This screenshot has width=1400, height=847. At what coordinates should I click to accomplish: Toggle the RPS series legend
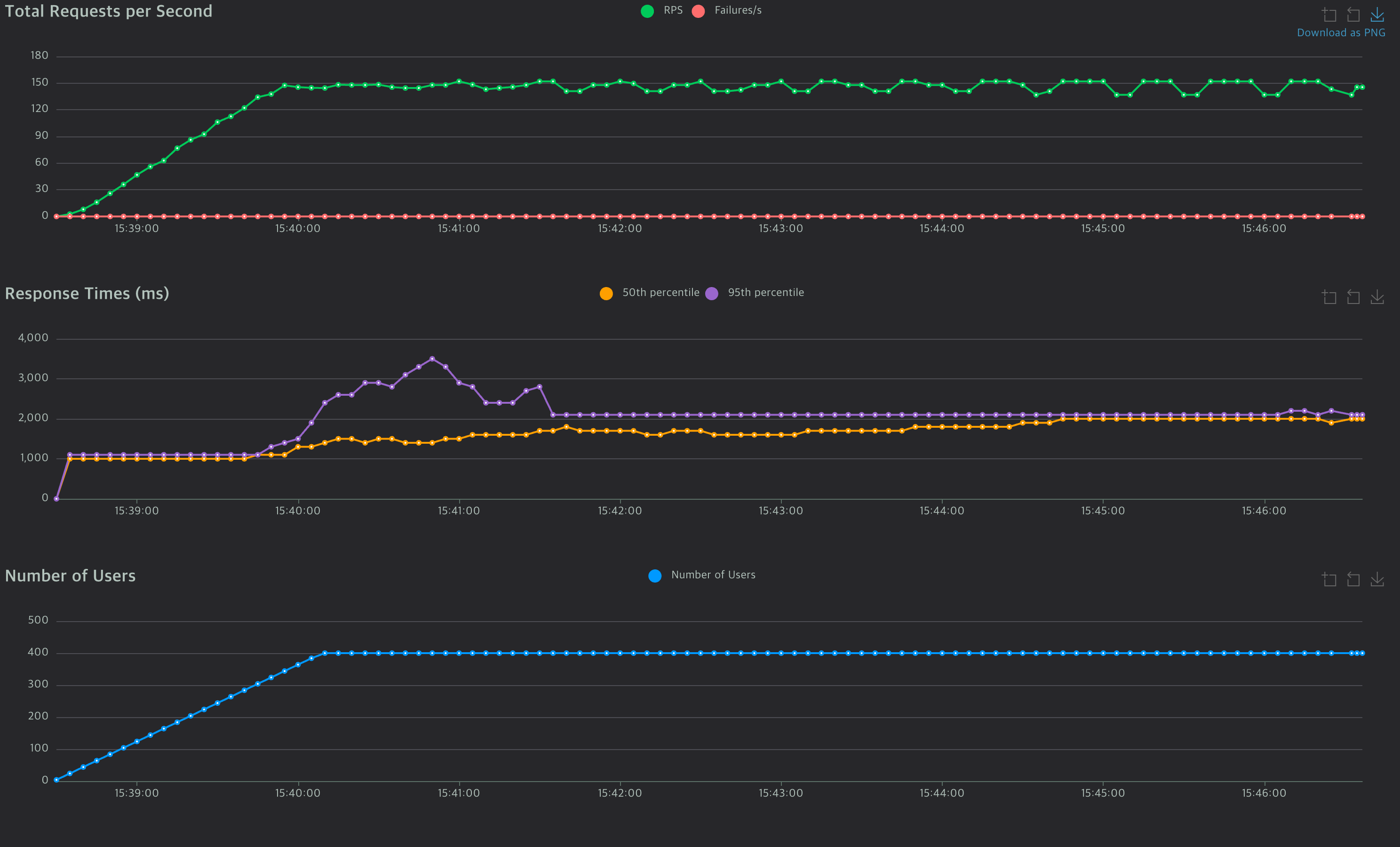pos(673,11)
